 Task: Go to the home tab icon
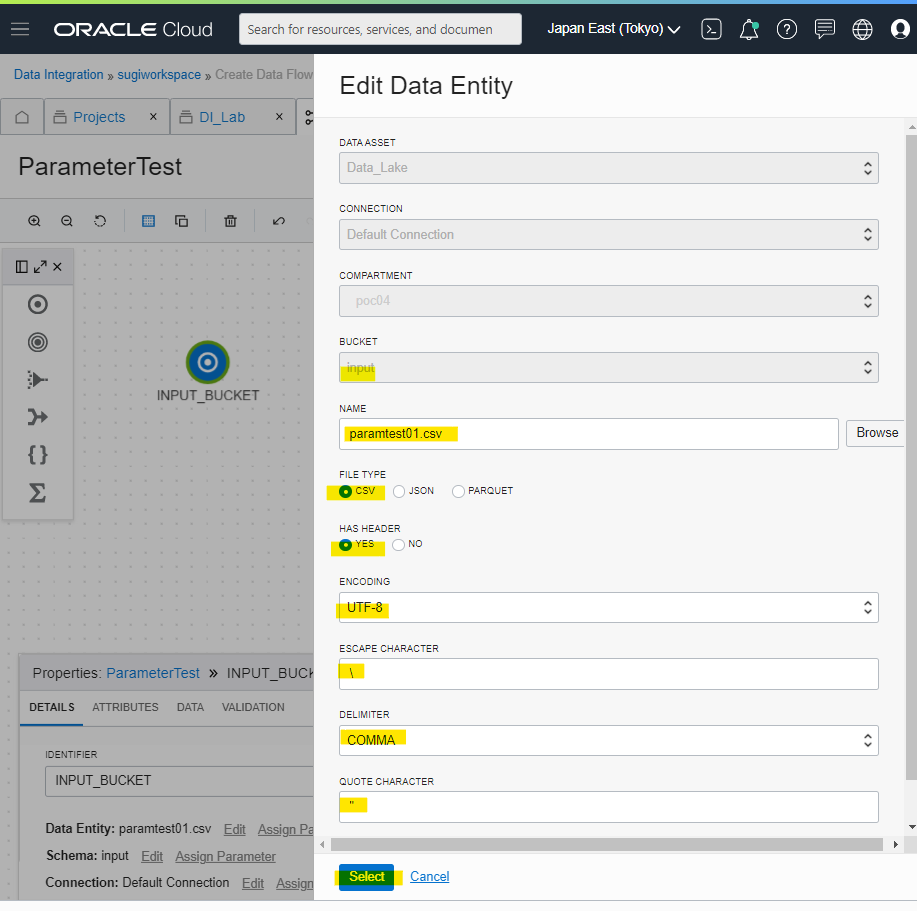click(22, 117)
